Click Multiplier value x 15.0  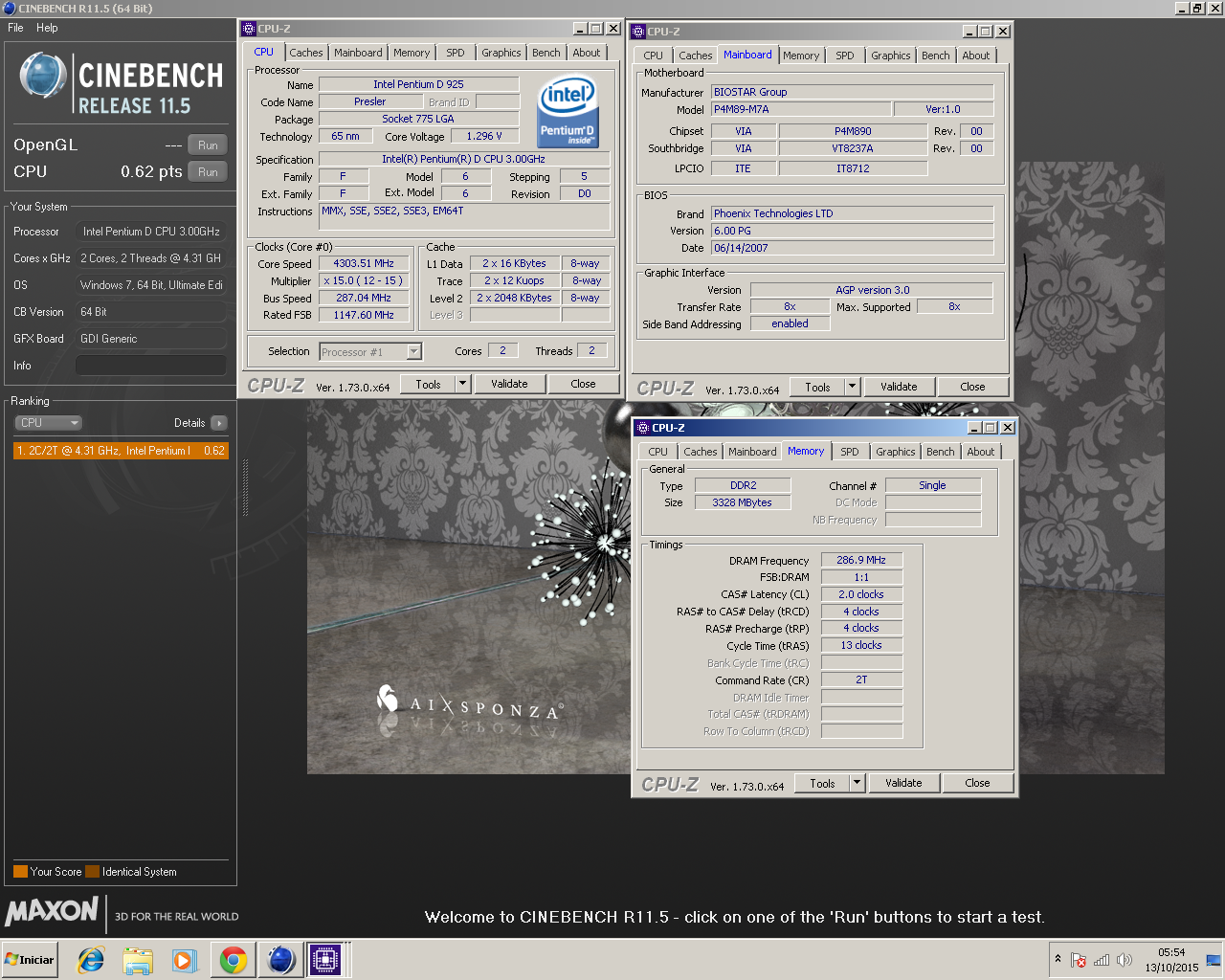(x=364, y=281)
